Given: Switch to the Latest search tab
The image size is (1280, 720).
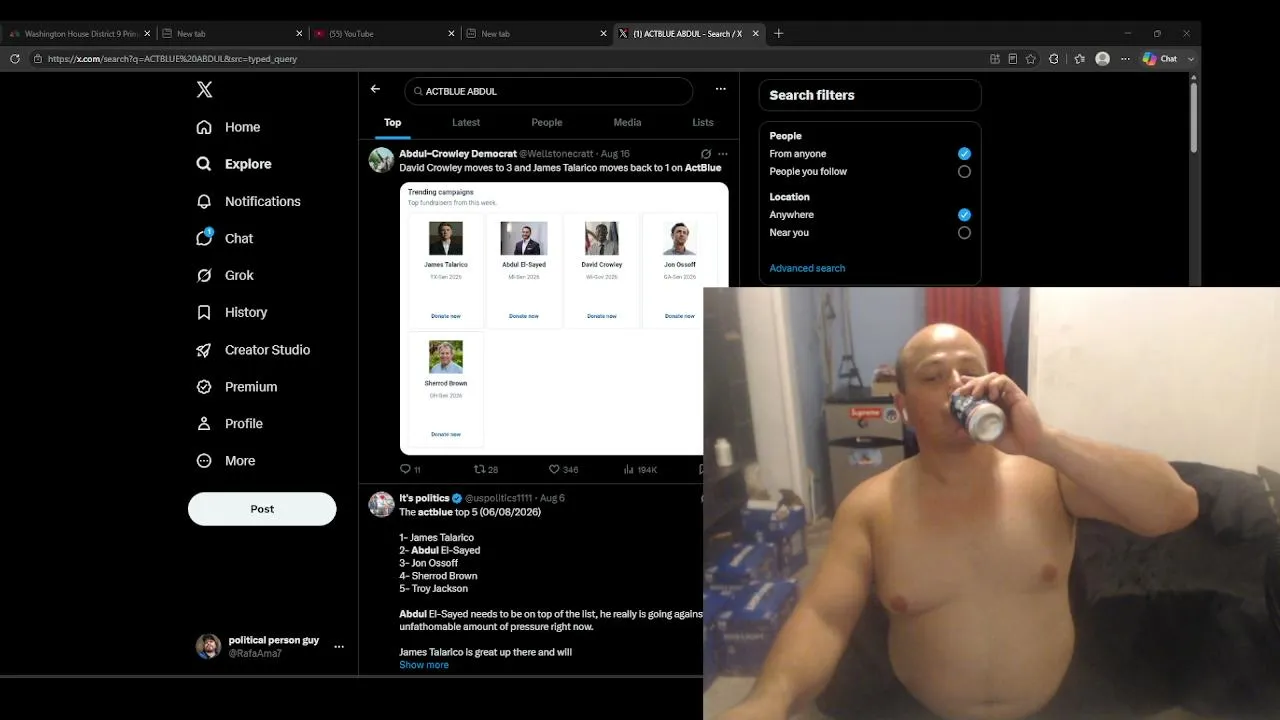Looking at the screenshot, I should coord(466,123).
